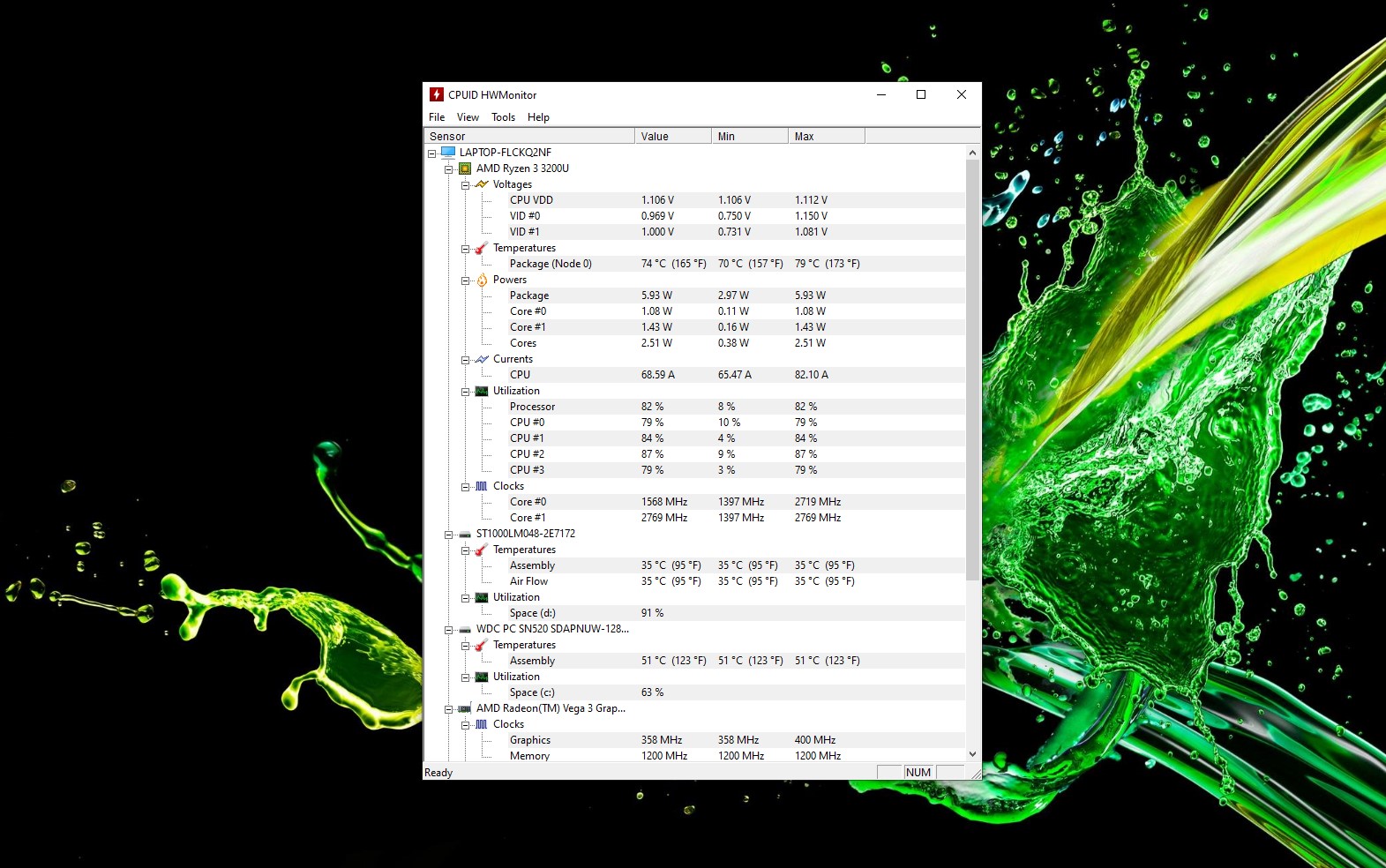This screenshot has height=868, width=1386.
Task: Click the Max column header
Action: coord(826,137)
